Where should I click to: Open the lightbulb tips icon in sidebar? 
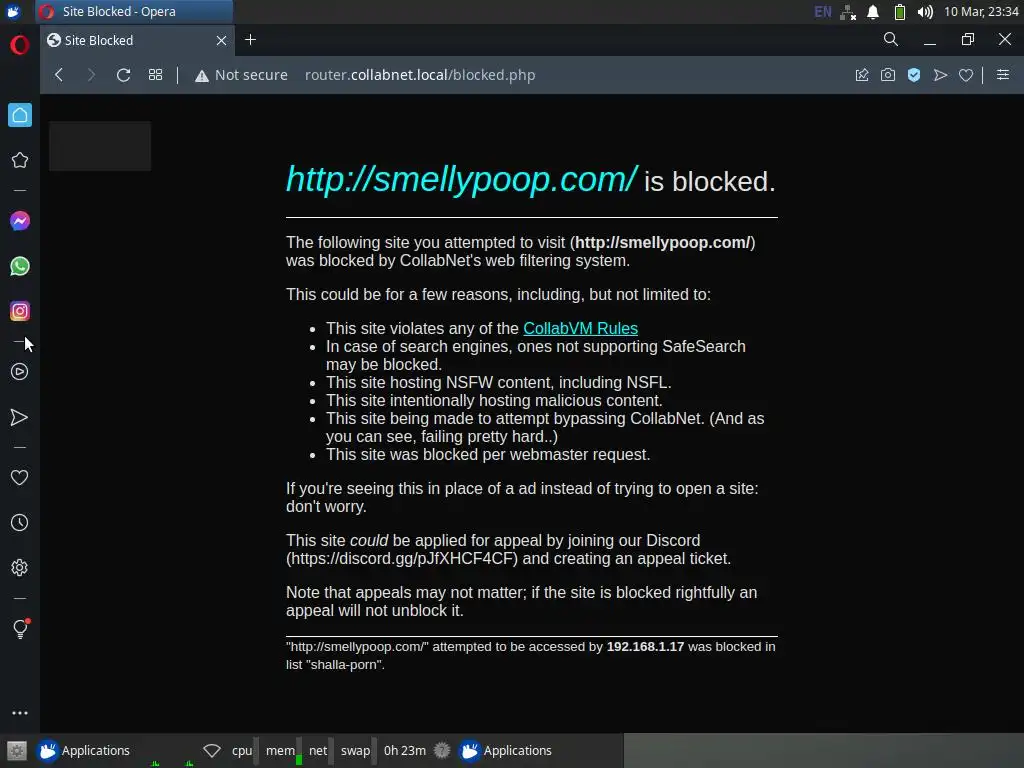(20, 628)
